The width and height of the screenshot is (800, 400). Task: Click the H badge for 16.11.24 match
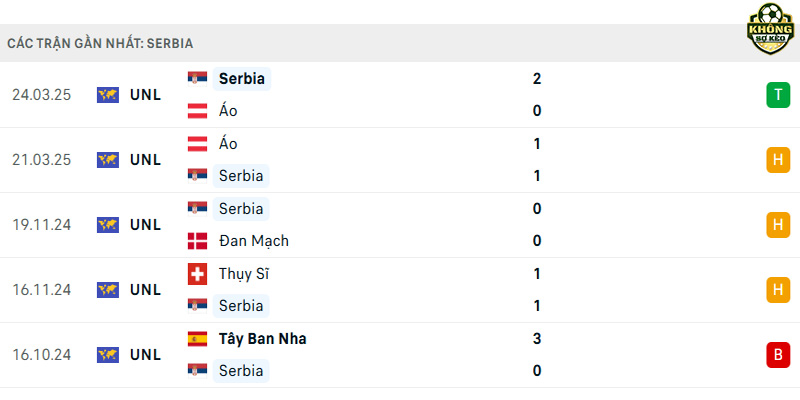[778, 290]
